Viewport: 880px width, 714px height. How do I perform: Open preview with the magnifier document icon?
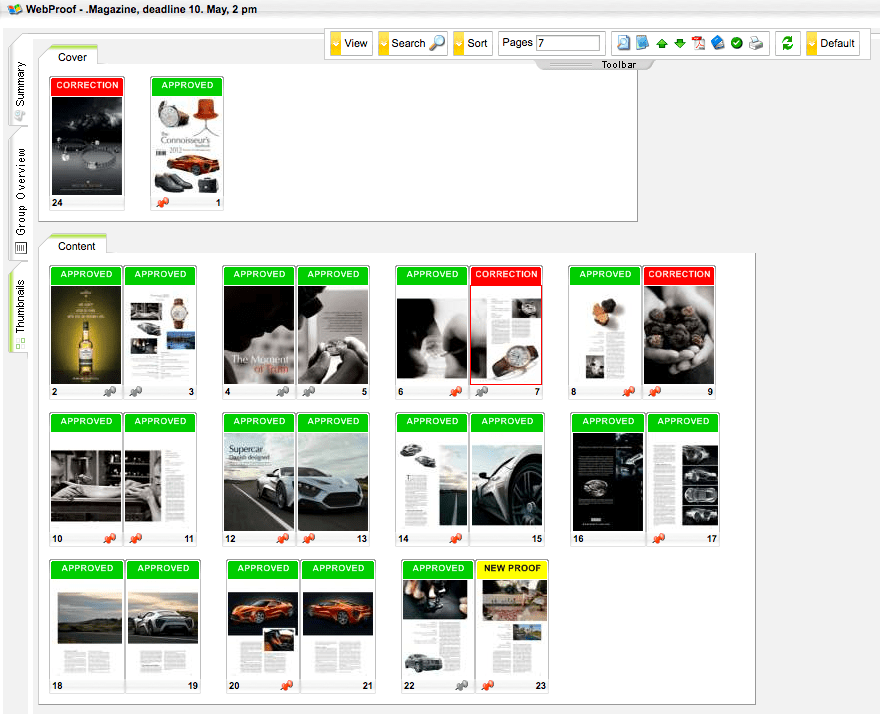click(x=622, y=42)
